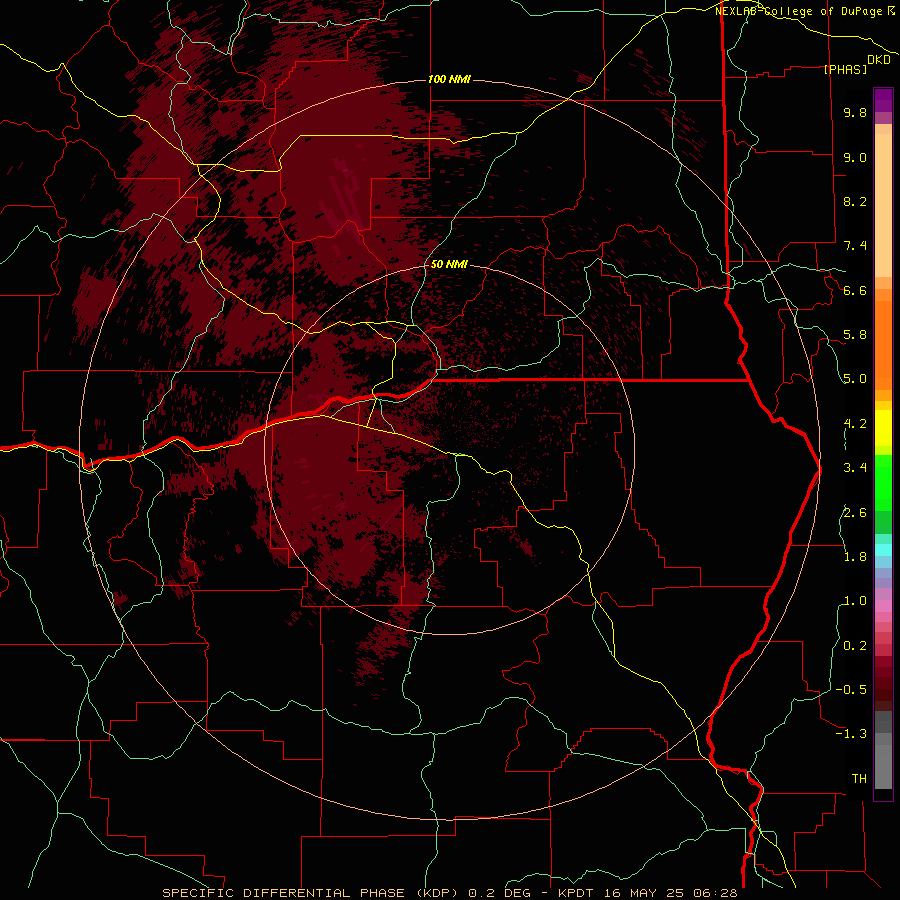Click the 100 NMI range ring label
This screenshot has height=900, width=900.
click(449, 79)
